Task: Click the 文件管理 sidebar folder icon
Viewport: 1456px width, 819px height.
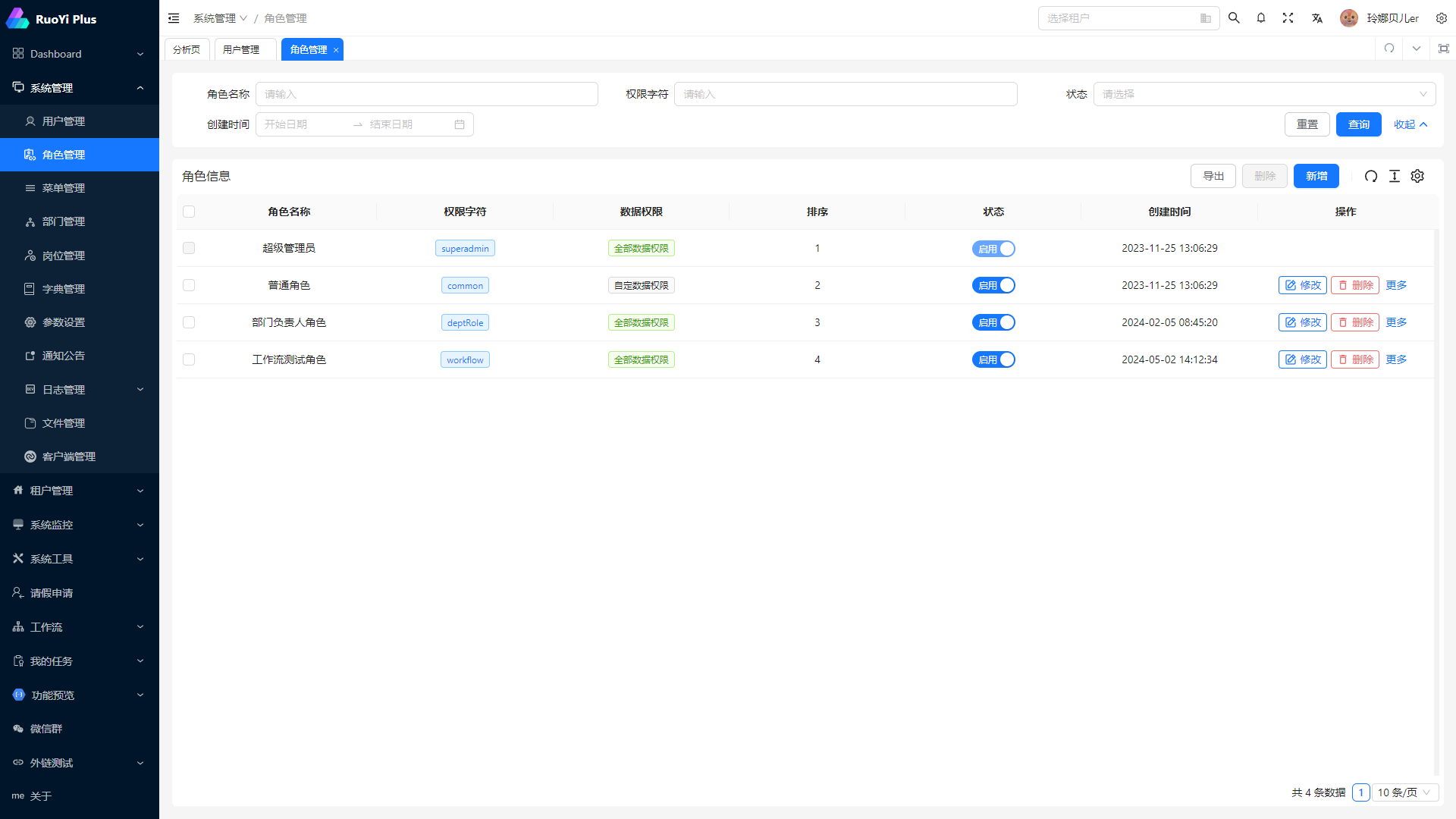Action: (30, 423)
